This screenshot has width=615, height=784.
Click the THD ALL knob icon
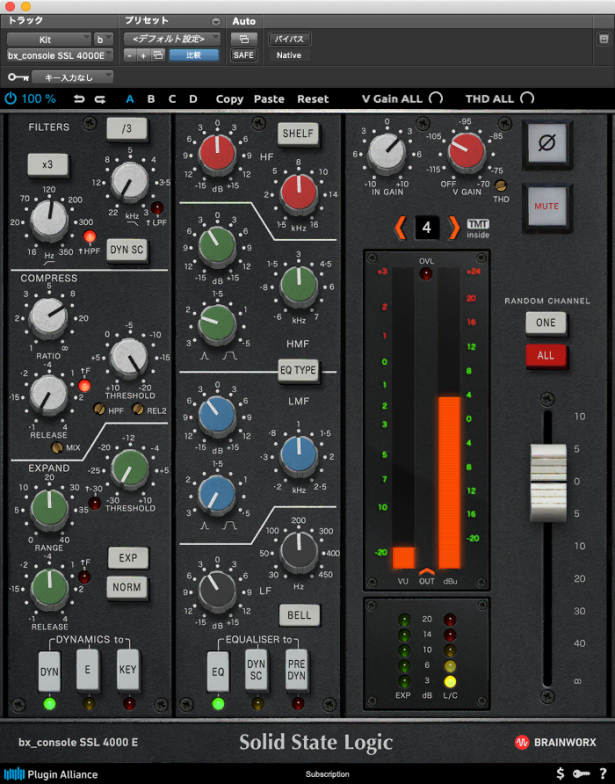pyautogui.click(x=527, y=98)
